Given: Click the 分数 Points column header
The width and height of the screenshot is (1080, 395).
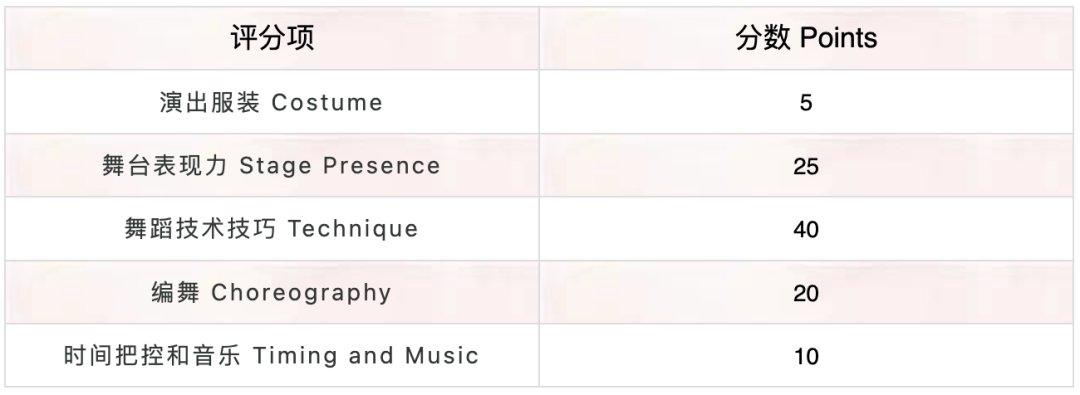Looking at the screenshot, I should click(806, 39).
